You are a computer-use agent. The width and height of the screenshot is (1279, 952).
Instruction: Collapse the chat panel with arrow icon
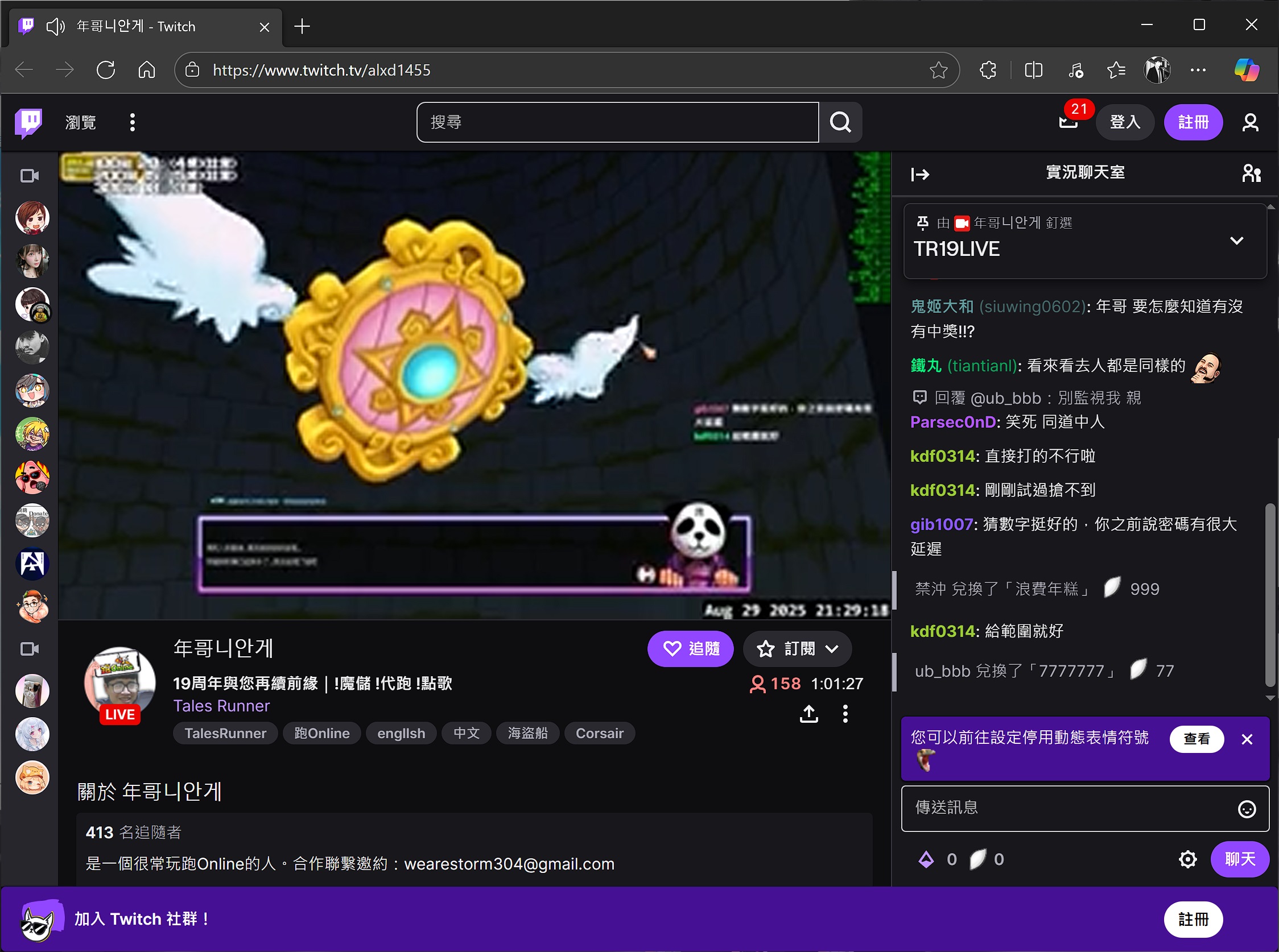coord(920,174)
